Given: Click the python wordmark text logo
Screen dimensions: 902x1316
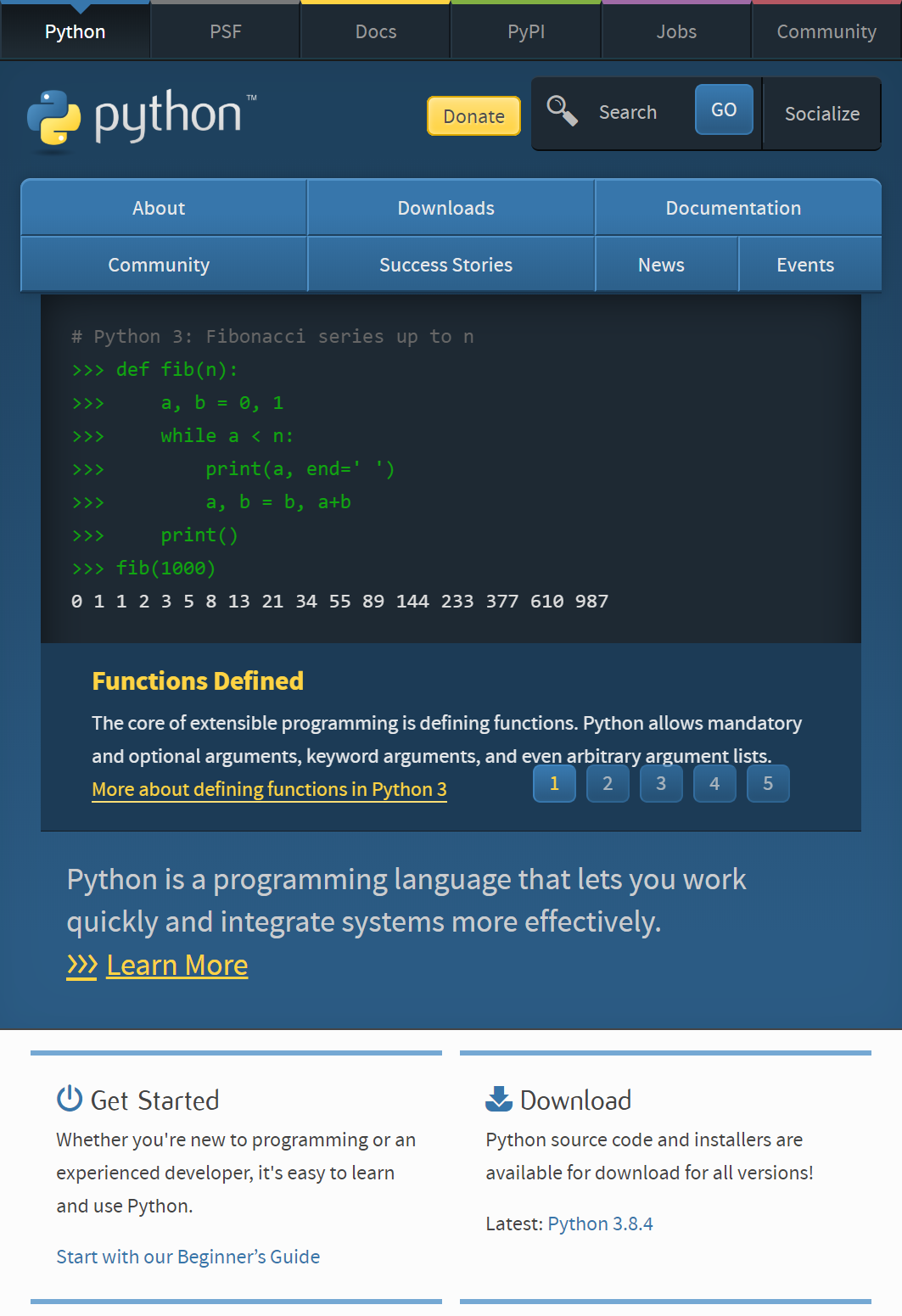Looking at the screenshot, I should (168, 115).
